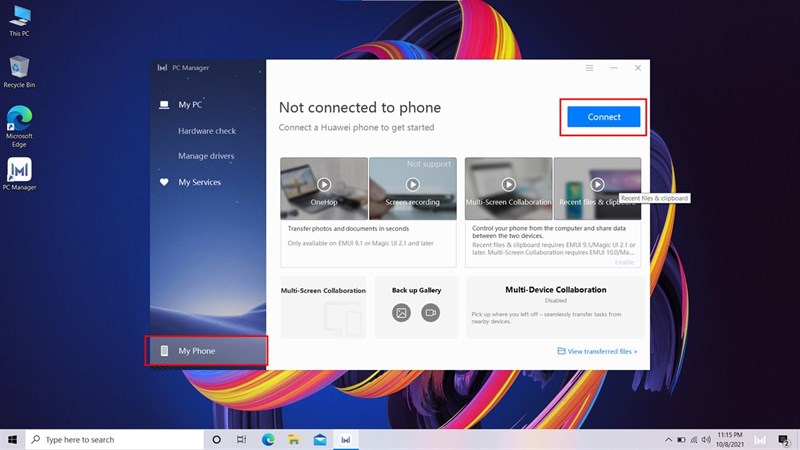Play the Screen recording video
The height and width of the screenshot is (450, 800).
[412, 184]
